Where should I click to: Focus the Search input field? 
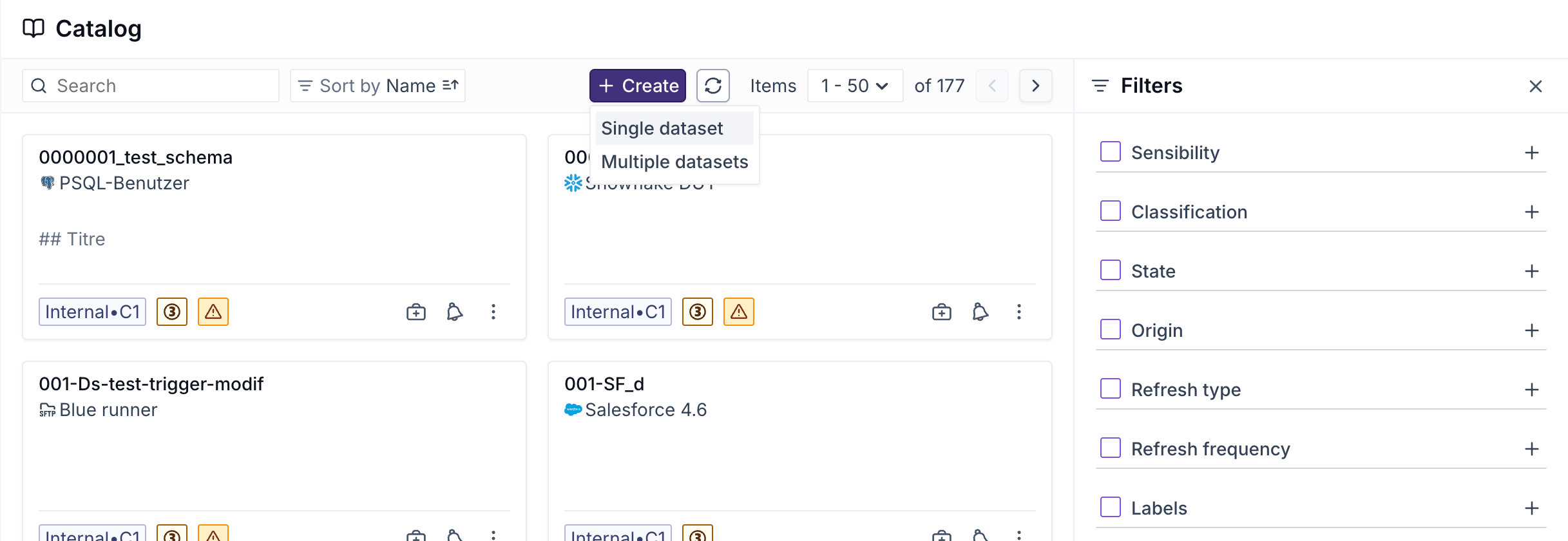tap(151, 86)
